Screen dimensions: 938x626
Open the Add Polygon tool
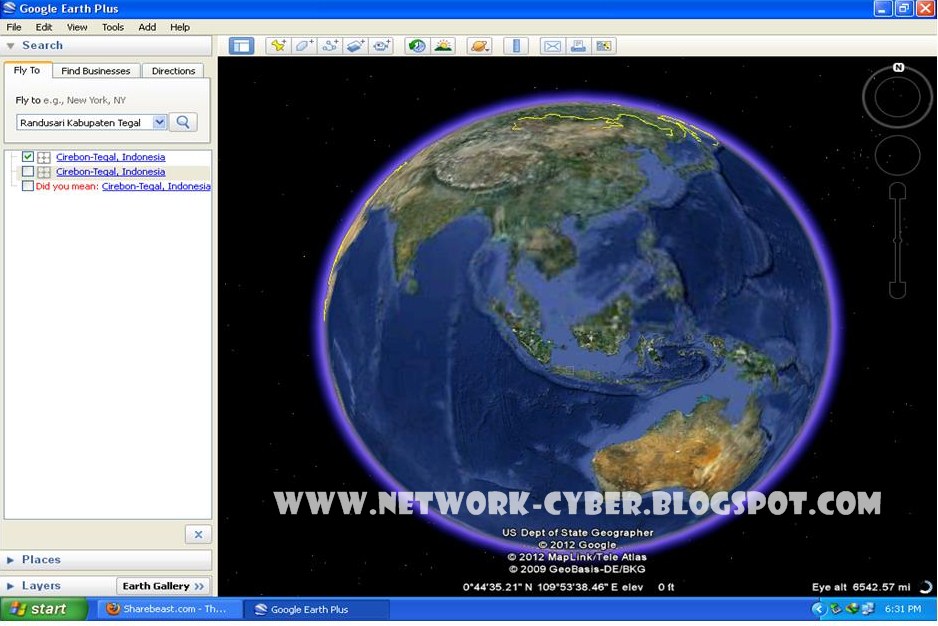pyautogui.click(x=304, y=45)
